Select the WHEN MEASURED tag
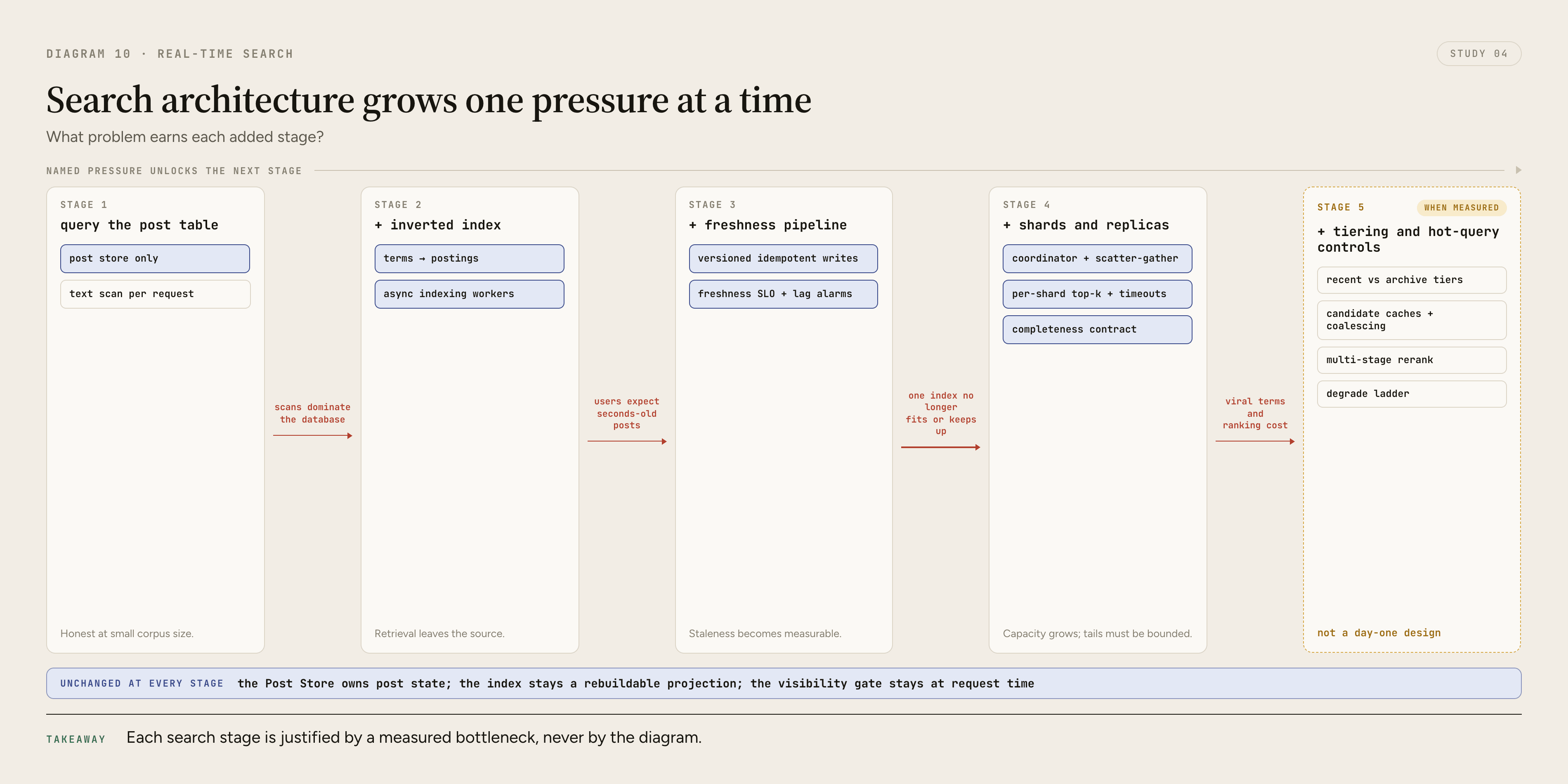This screenshot has height=784, width=1568. pos(1462,208)
